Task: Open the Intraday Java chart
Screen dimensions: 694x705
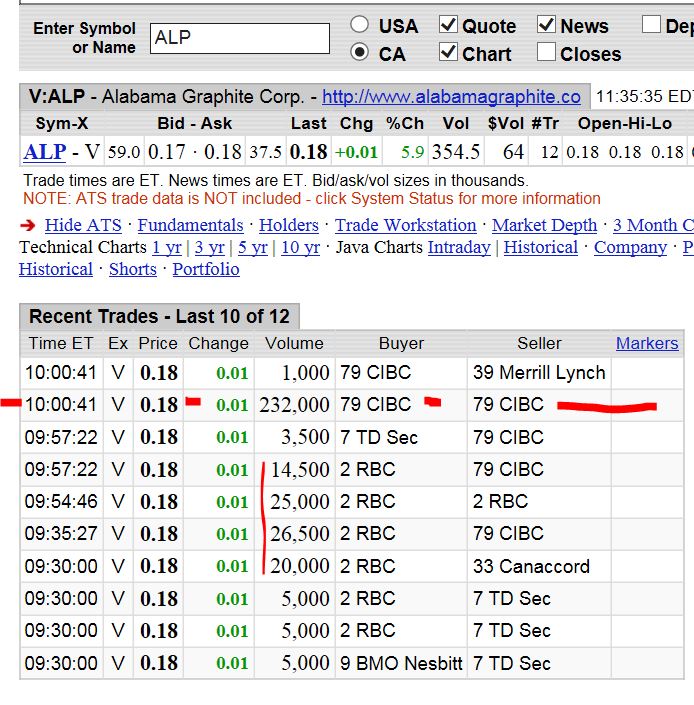Action: (x=459, y=247)
